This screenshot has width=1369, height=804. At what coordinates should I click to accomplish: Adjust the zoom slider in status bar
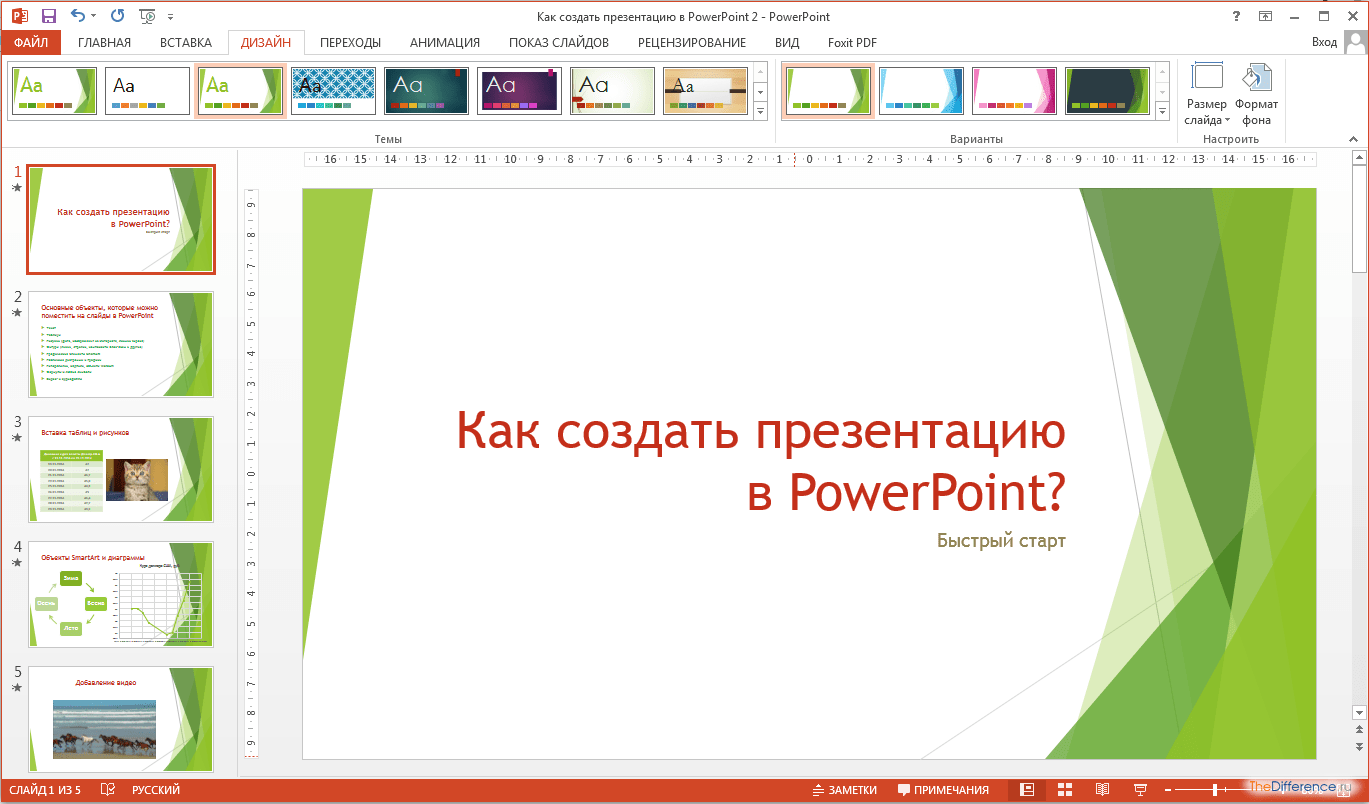coord(1215,789)
